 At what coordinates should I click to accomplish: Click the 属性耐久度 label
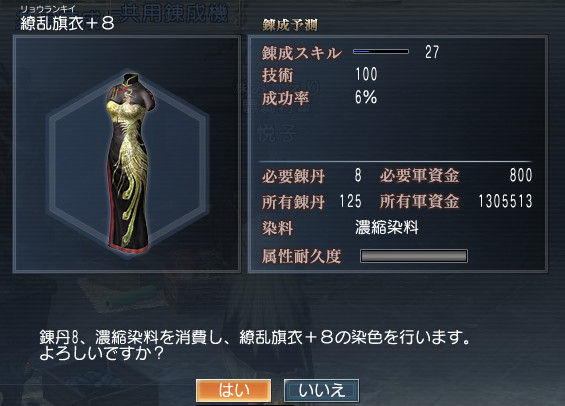(x=302, y=256)
